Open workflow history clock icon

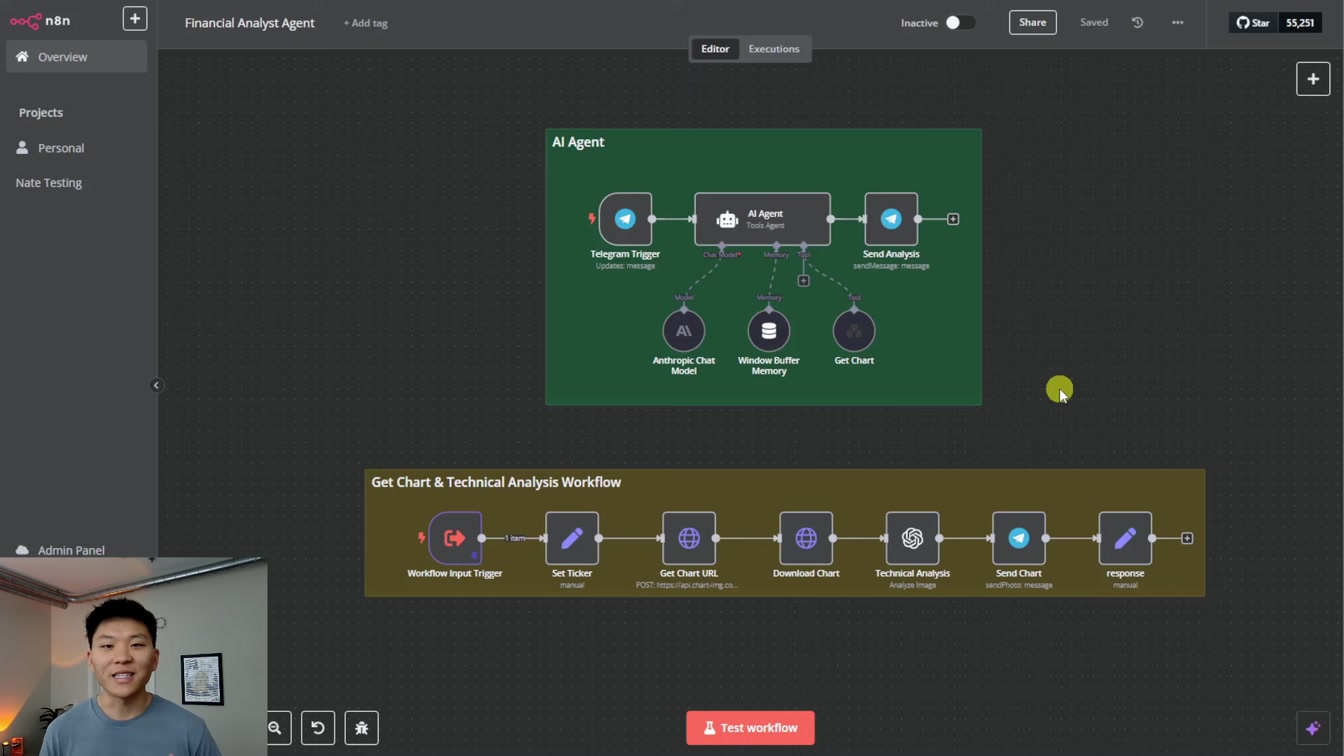1137,22
